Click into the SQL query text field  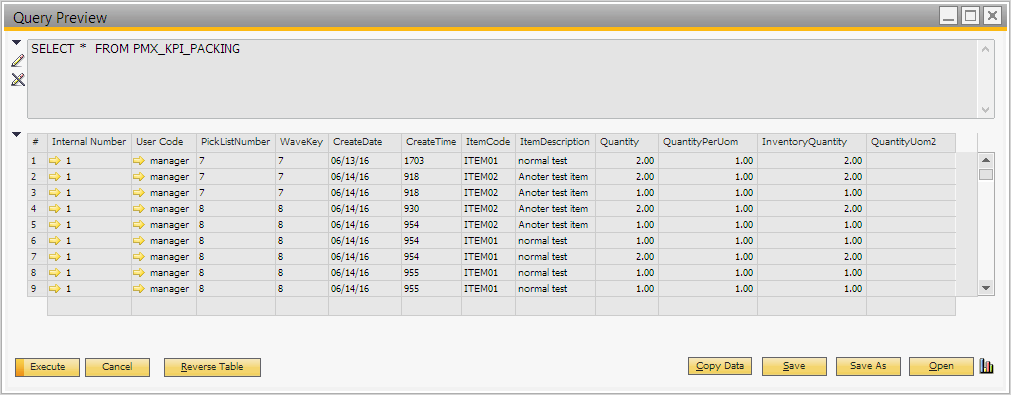coord(502,79)
